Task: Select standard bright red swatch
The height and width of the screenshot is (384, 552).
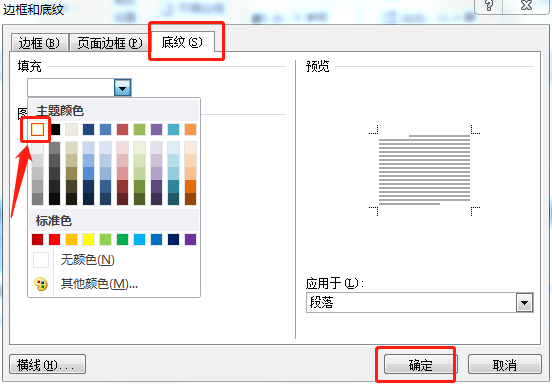Action: [55, 239]
